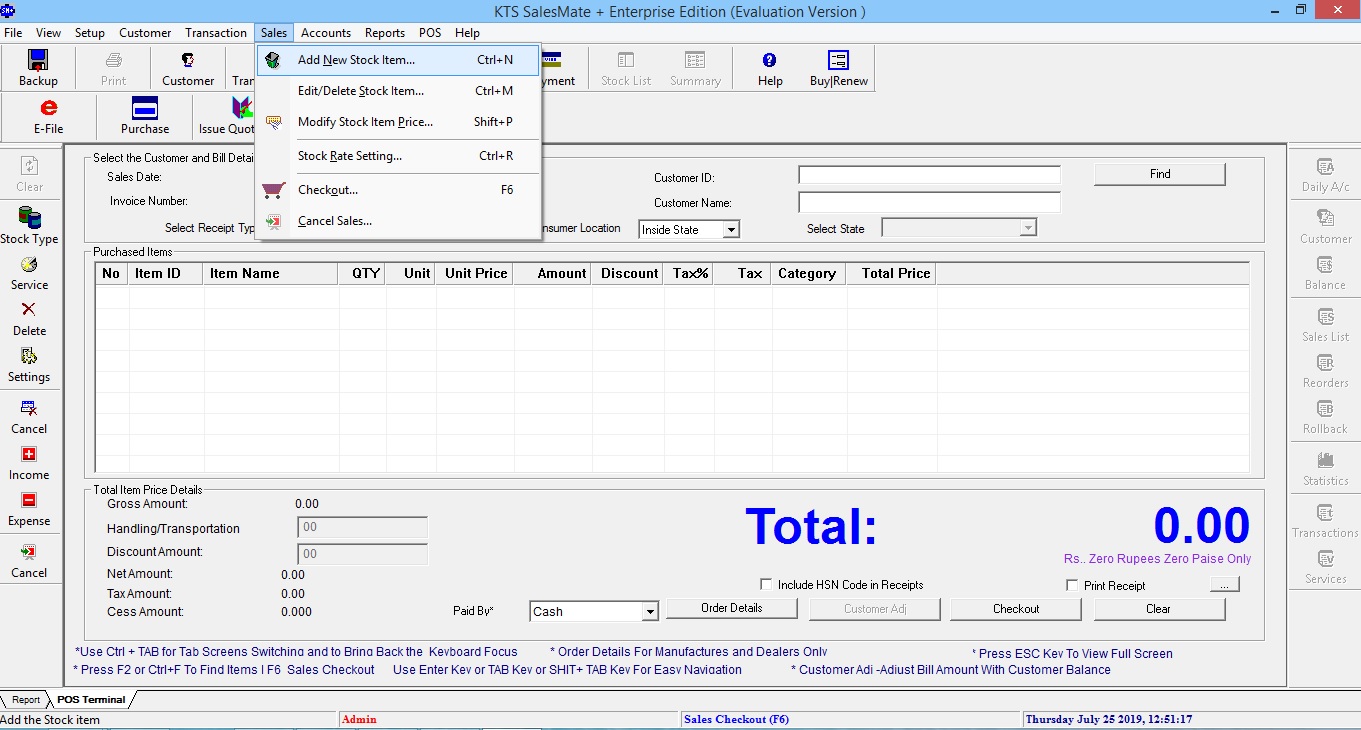This screenshot has width=1361, height=730.
Task: Click the Handling/Transportation amount field
Action: (x=362, y=528)
